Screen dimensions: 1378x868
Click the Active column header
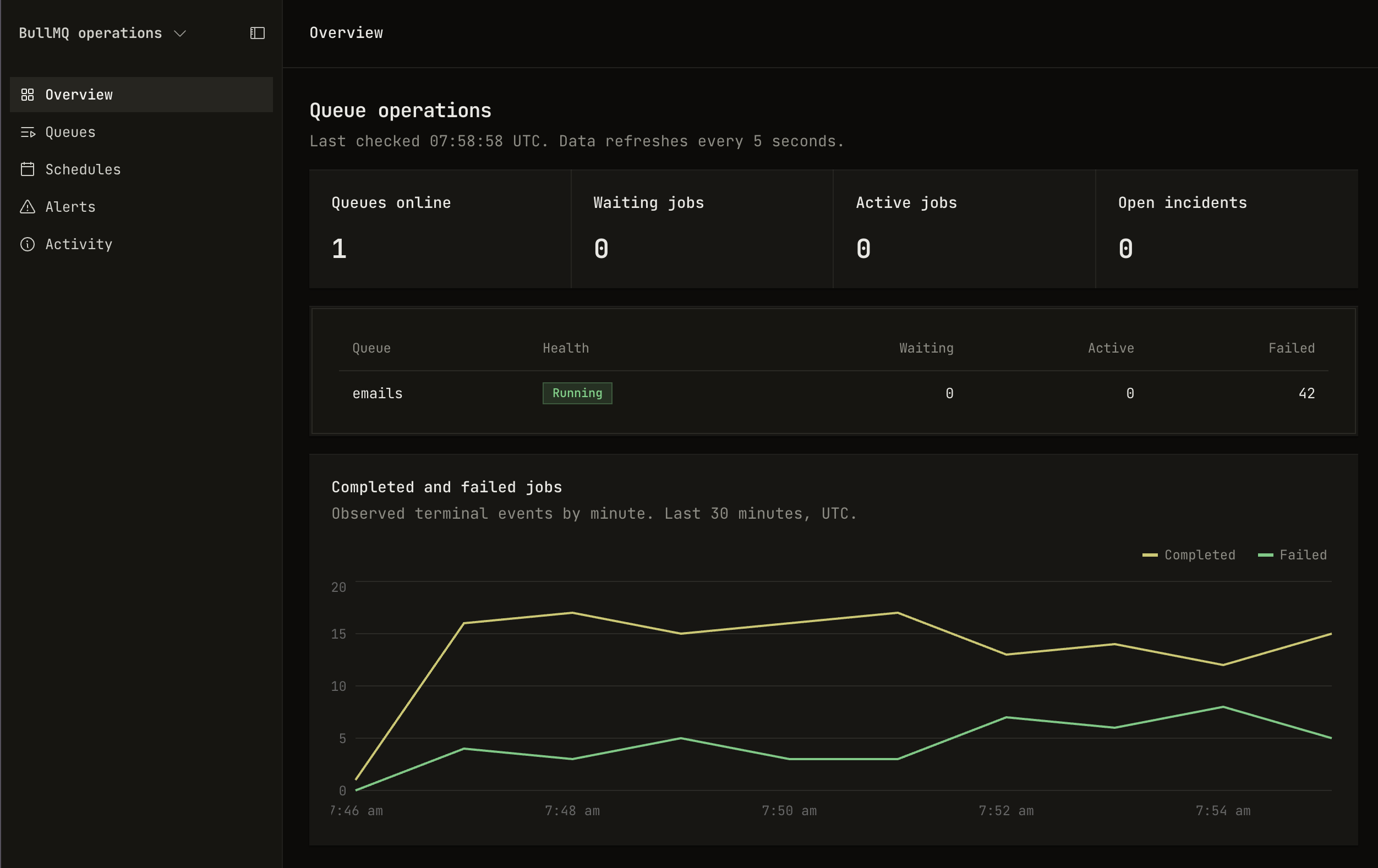coord(1111,348)
